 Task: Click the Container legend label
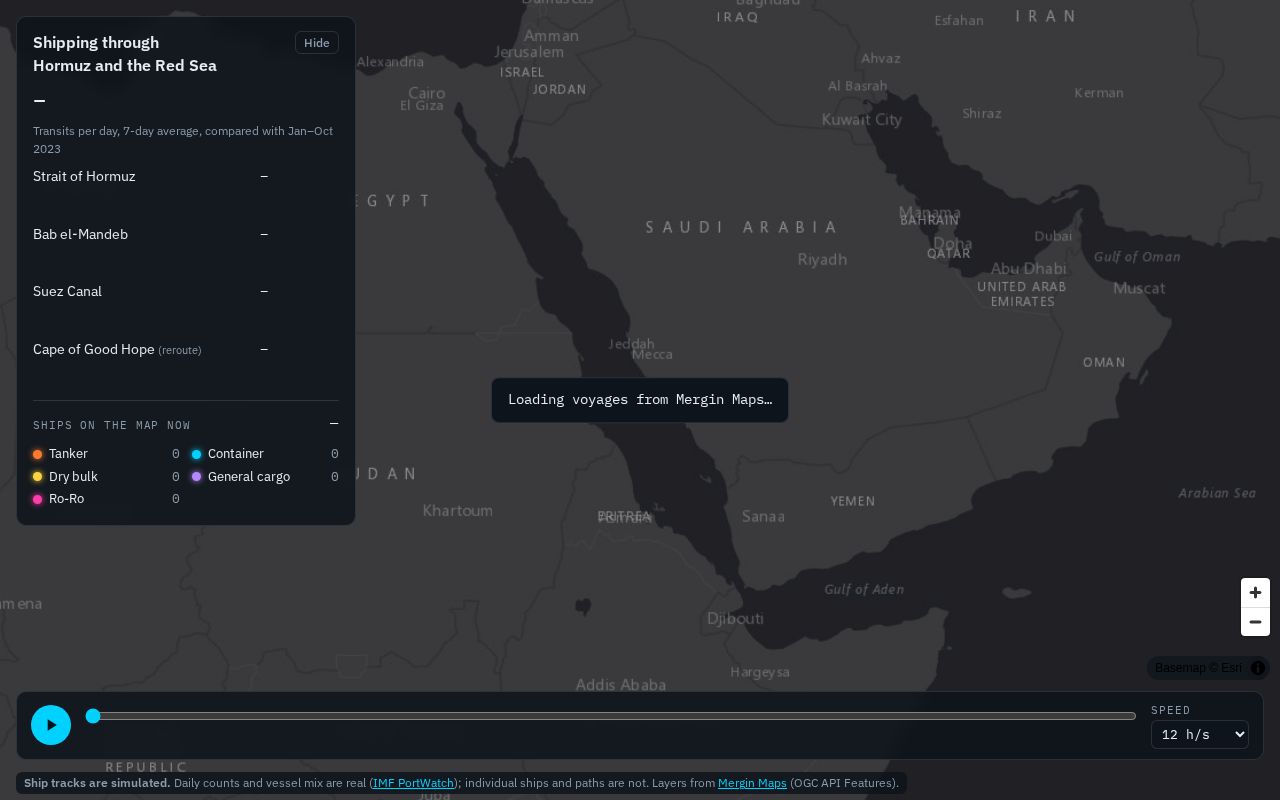coord(236,454)
